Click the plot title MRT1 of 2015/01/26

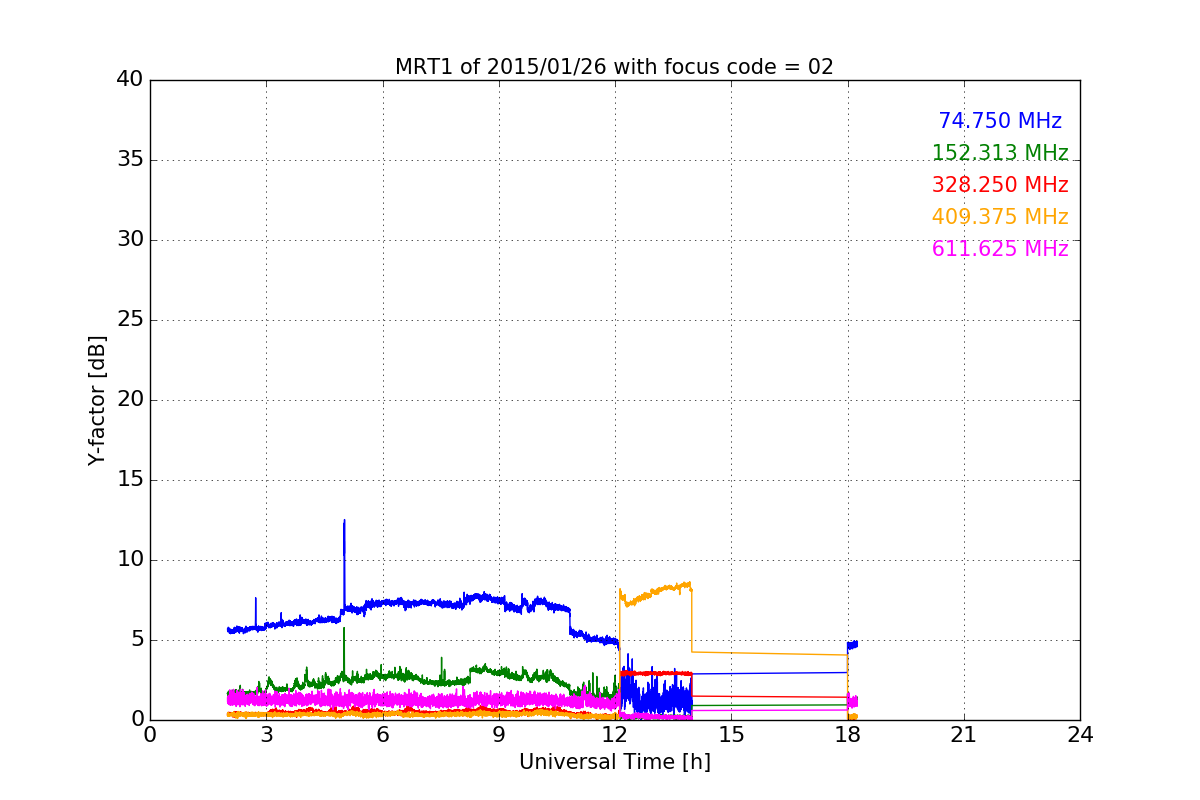click(614, 67)
